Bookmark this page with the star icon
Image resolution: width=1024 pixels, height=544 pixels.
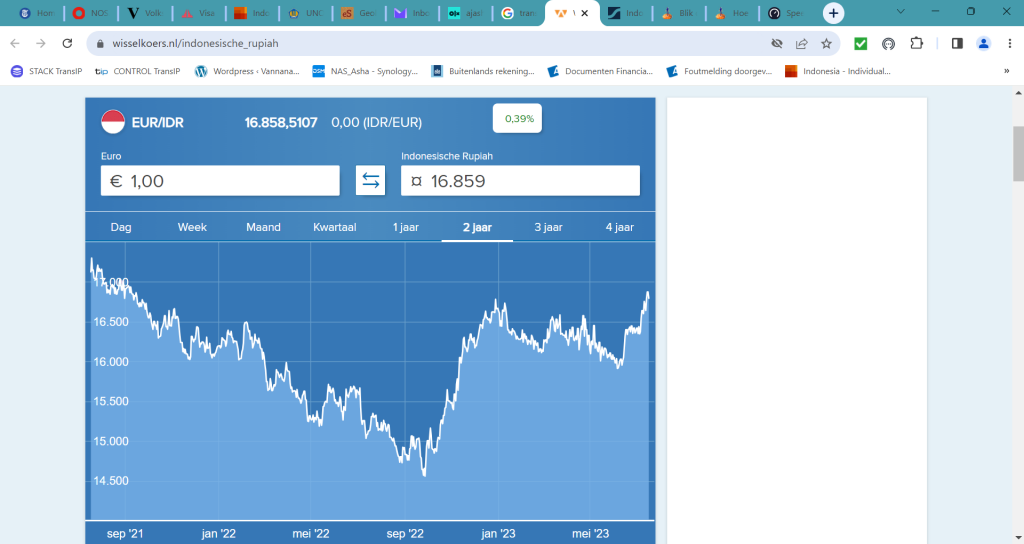click(x=827, y=43)
